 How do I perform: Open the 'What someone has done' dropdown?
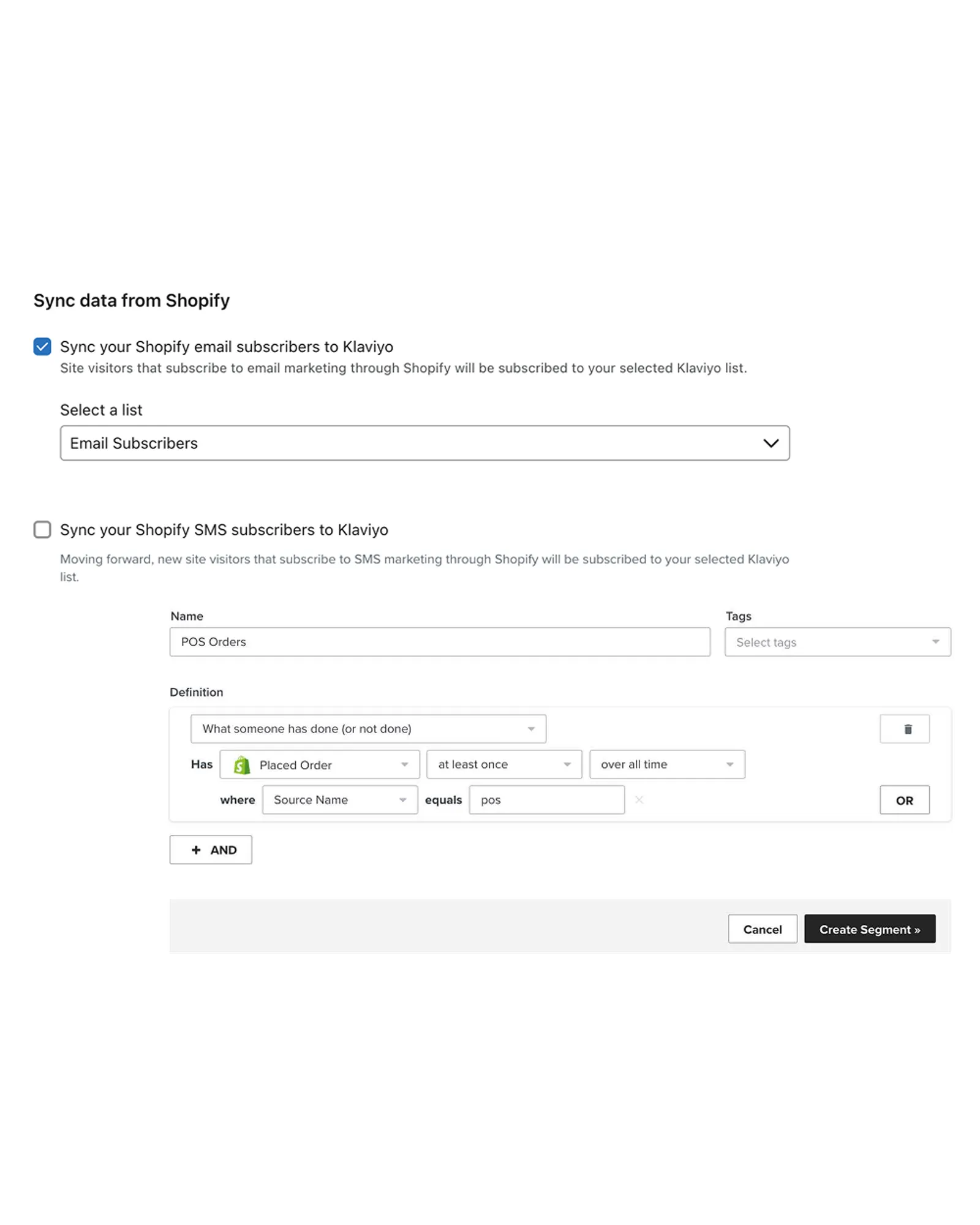click(x=367, y=728)
